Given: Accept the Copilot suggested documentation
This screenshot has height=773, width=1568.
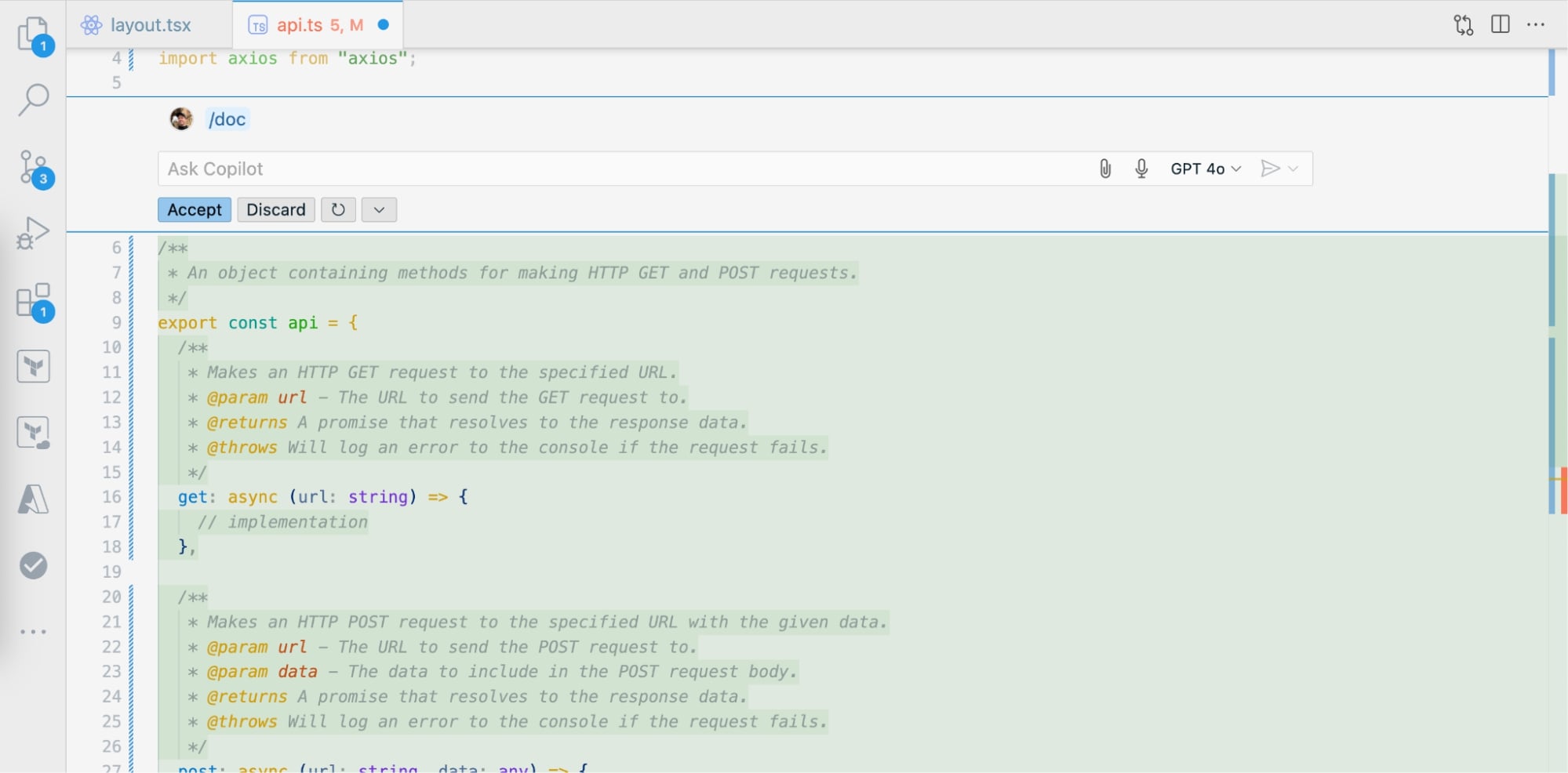Looking at the screenshot, I should click(x=195, y=210).
